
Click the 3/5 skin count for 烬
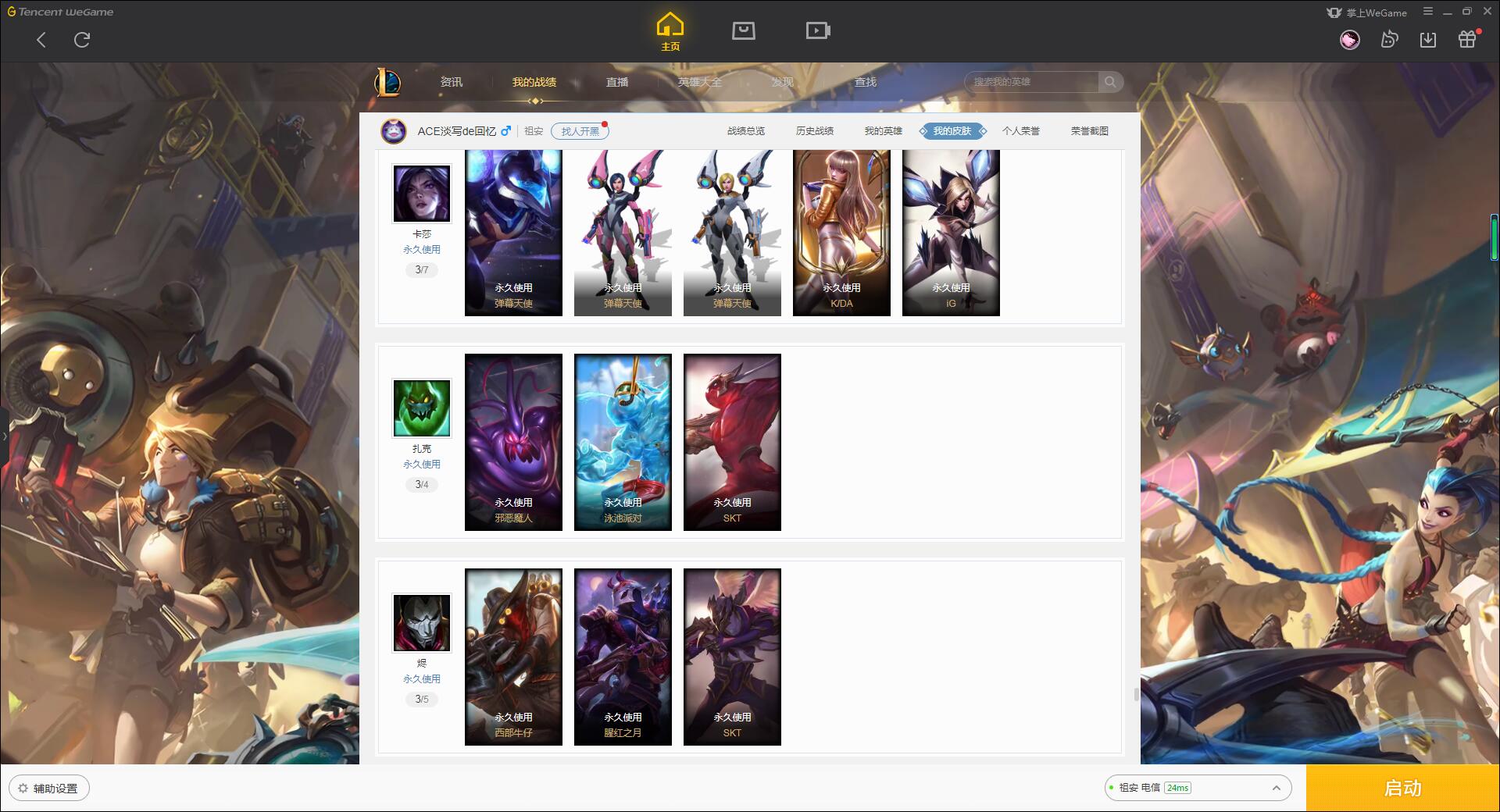(422, 700)
